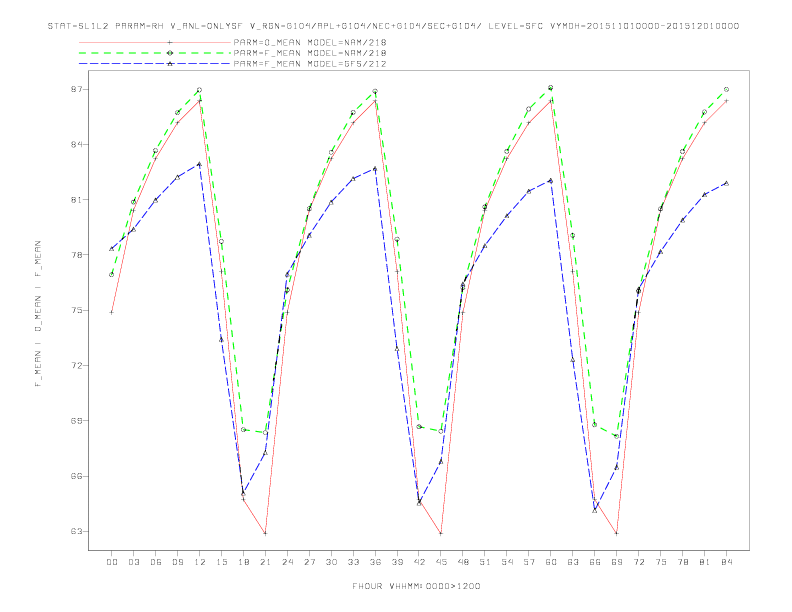Click the green dashed legend line sample

[155, 53]
